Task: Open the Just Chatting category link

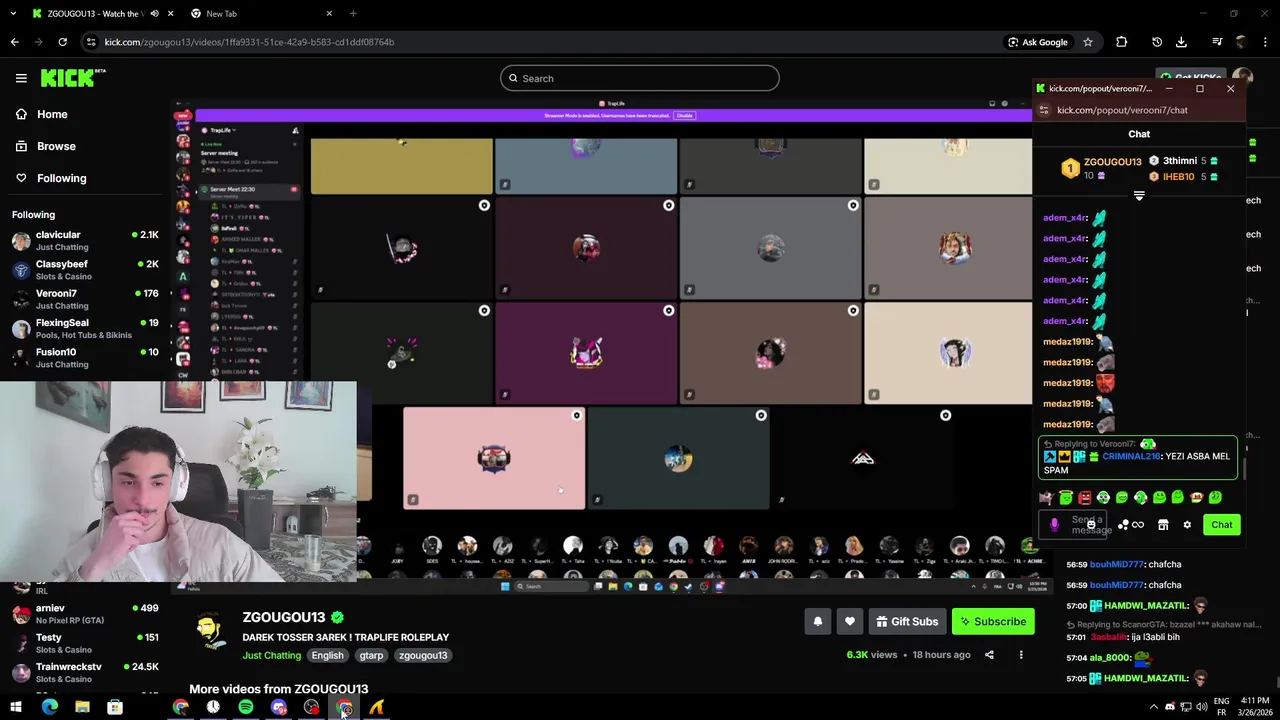Action: point(271,655)
